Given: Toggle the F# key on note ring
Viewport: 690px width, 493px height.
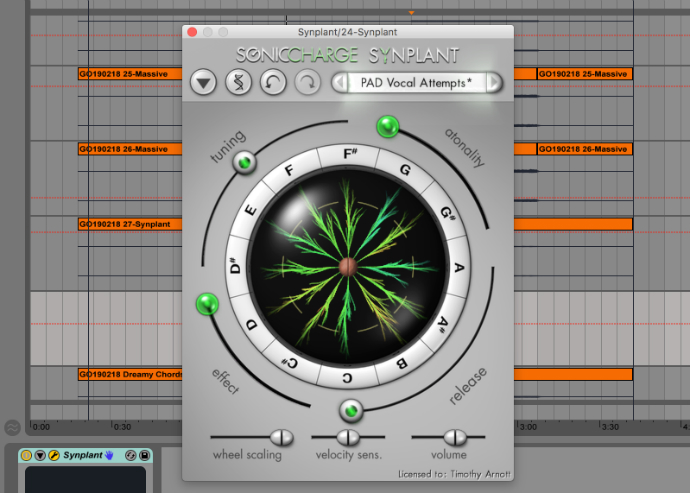Looking at the screenshot, I should pos(350,154).
